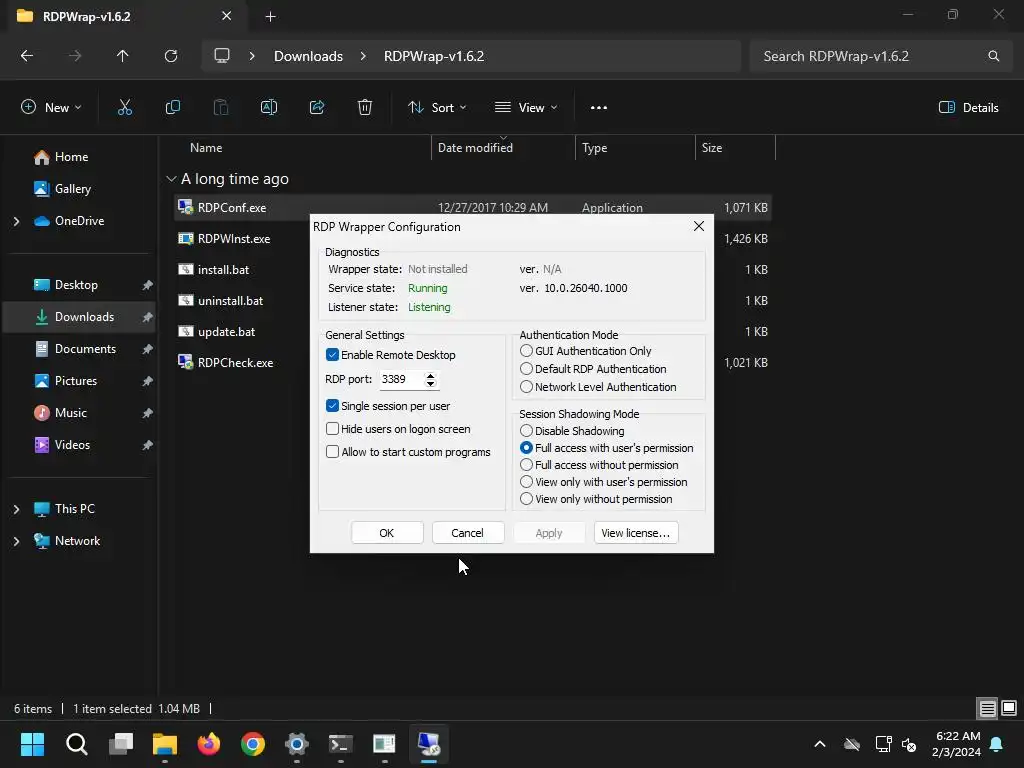This screenshot has width=1024, height=768.
Task: Click the Rename icon in toolbar
Action: (269, 108)
